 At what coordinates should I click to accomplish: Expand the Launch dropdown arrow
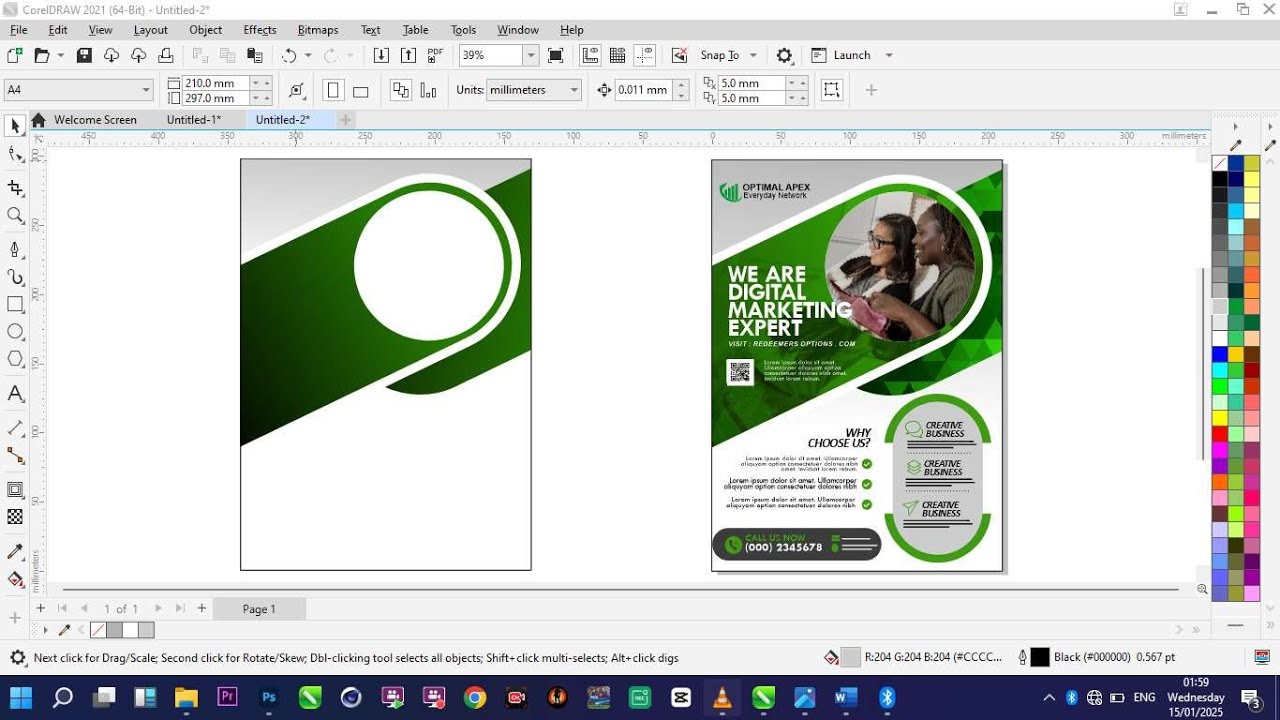tap(889, 55)
